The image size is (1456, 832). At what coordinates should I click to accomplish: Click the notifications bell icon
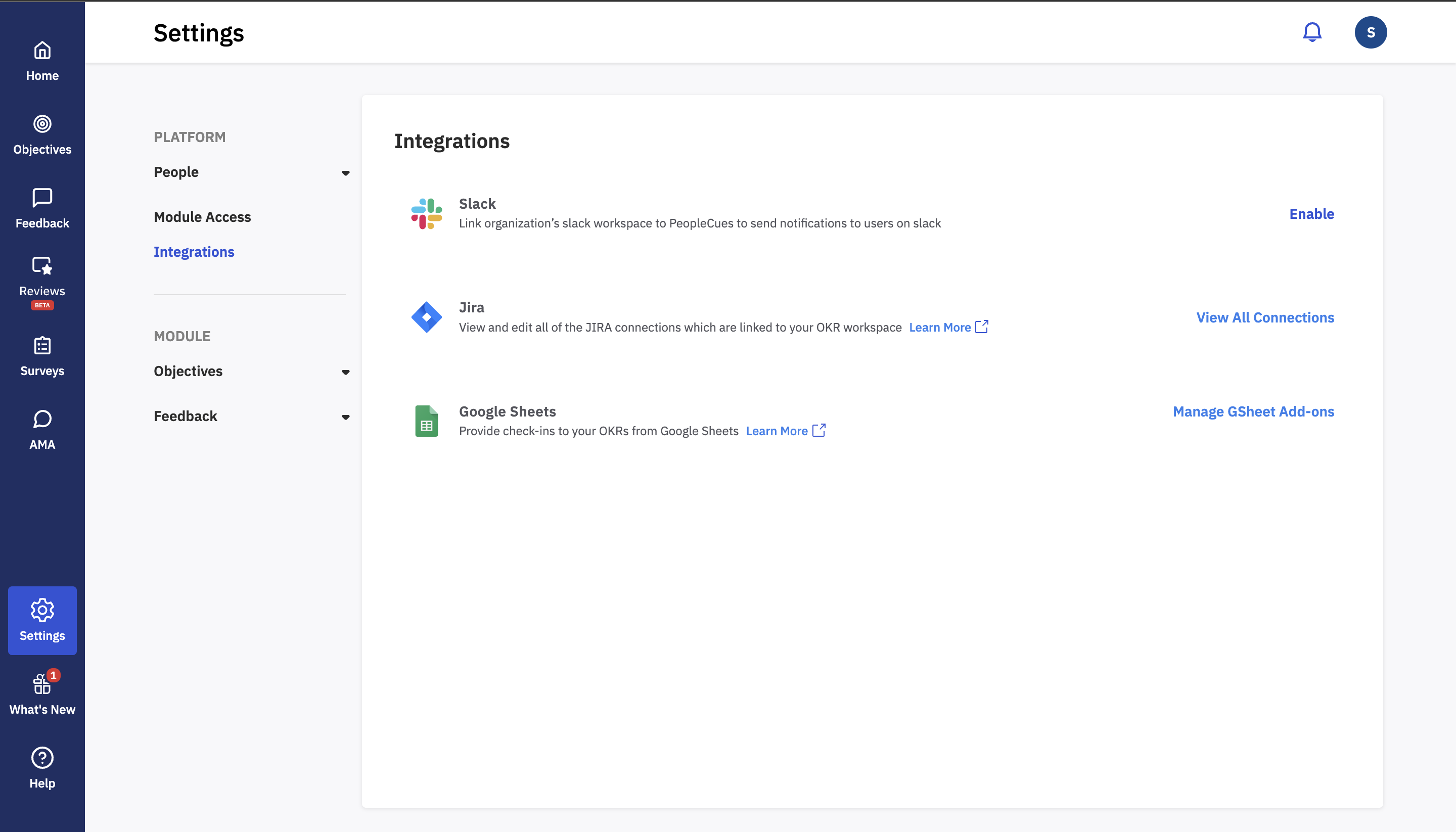pos(1312,32)
